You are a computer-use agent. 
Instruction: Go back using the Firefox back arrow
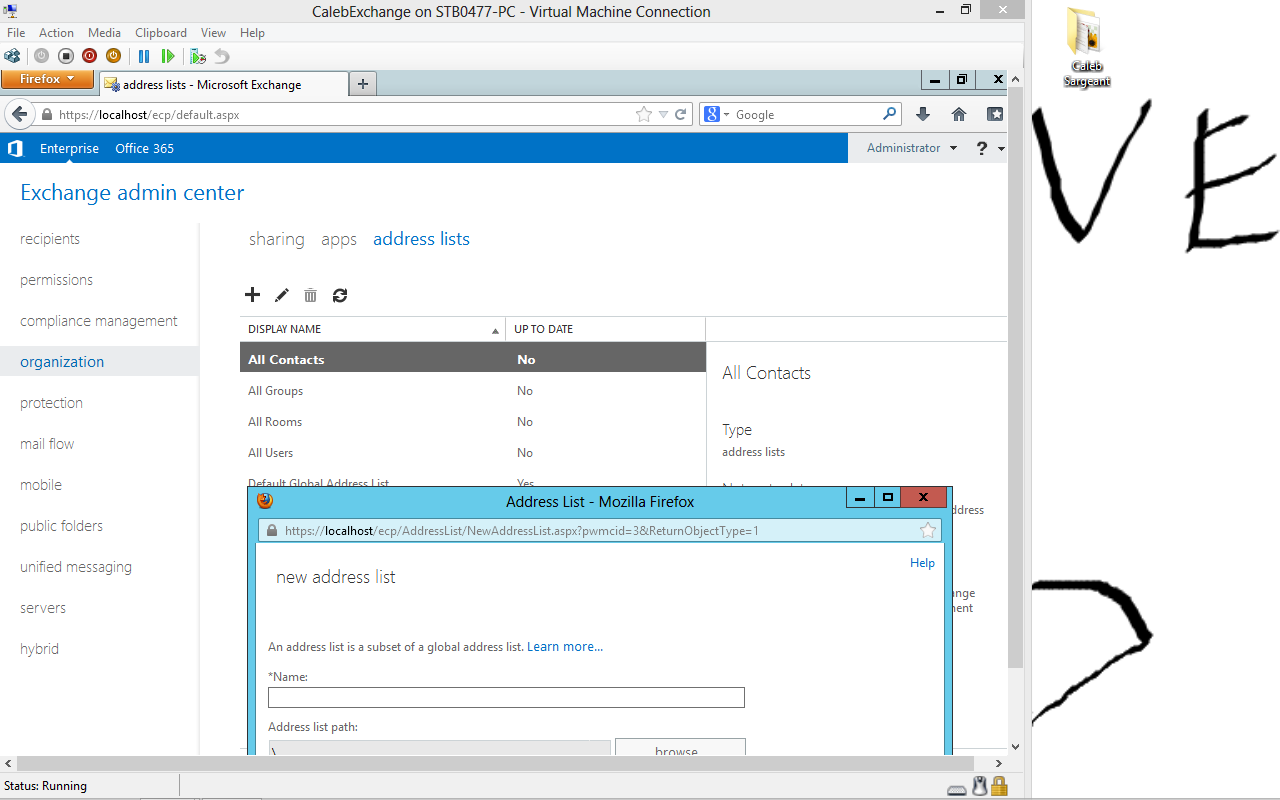(x=19, y=114)
